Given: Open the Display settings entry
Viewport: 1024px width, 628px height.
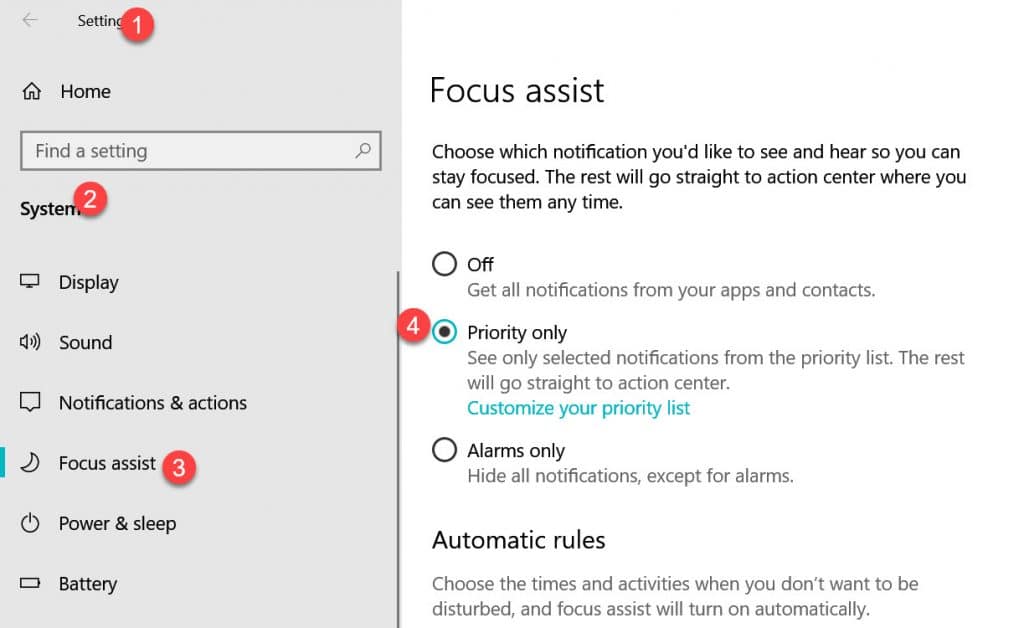Looking at the screenshot, I should click(90, 281).
